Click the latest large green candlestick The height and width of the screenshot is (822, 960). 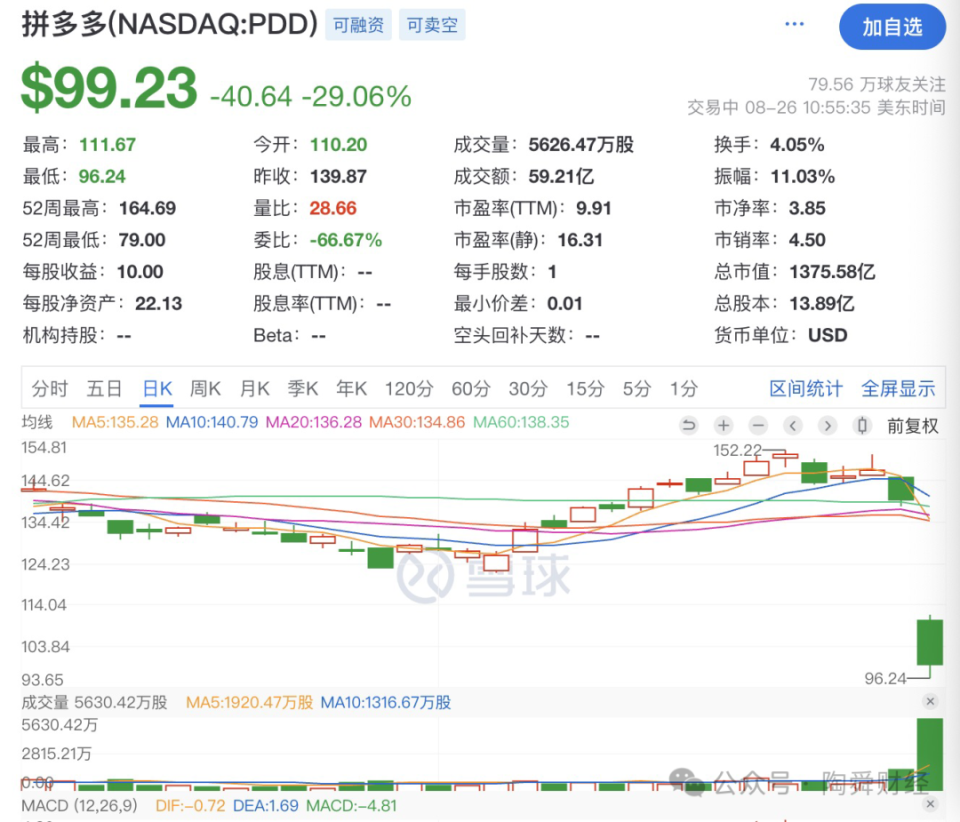point(930,642)
